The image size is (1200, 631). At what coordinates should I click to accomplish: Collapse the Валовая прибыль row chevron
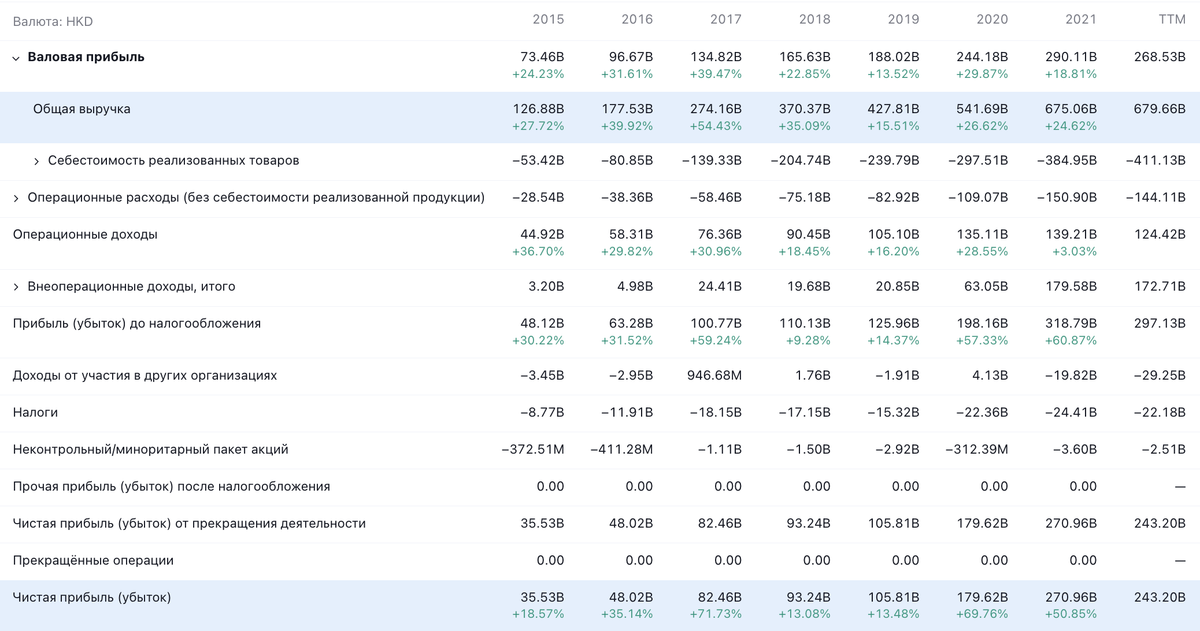[16, 58]
